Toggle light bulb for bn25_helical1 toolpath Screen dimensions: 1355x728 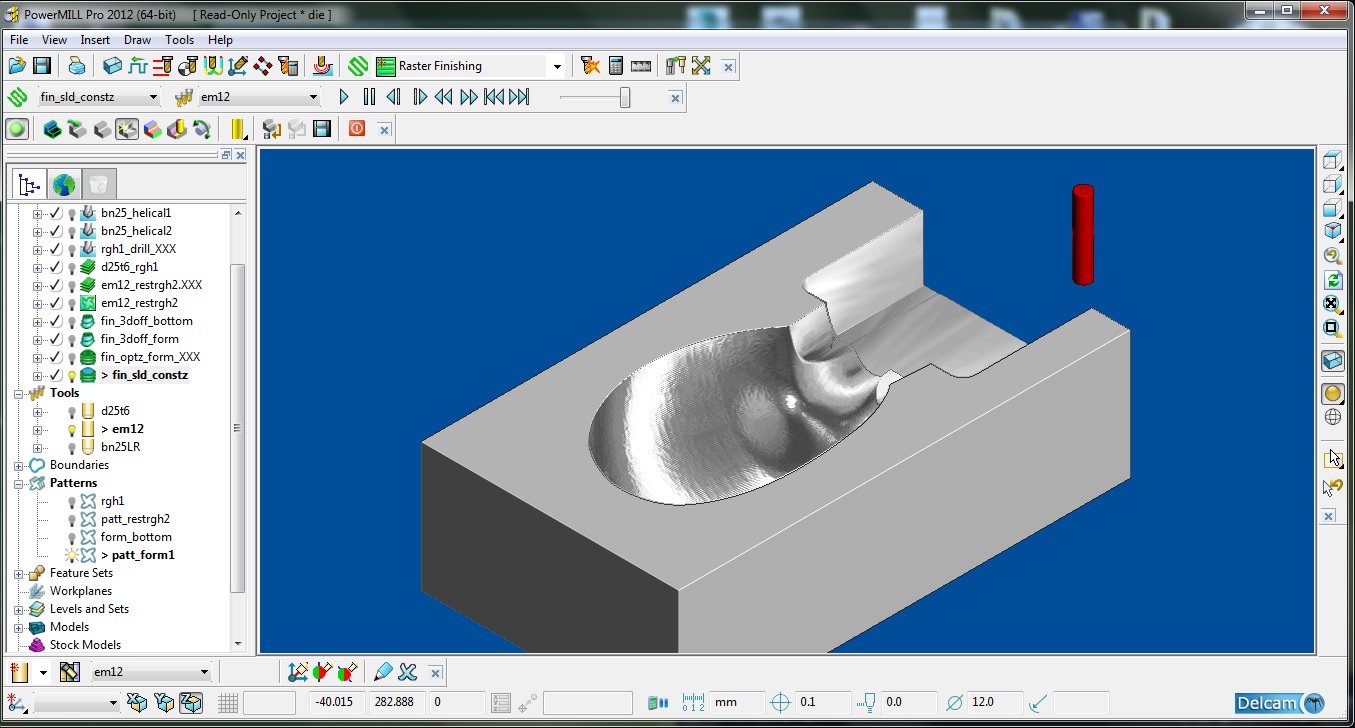(72, 213)
